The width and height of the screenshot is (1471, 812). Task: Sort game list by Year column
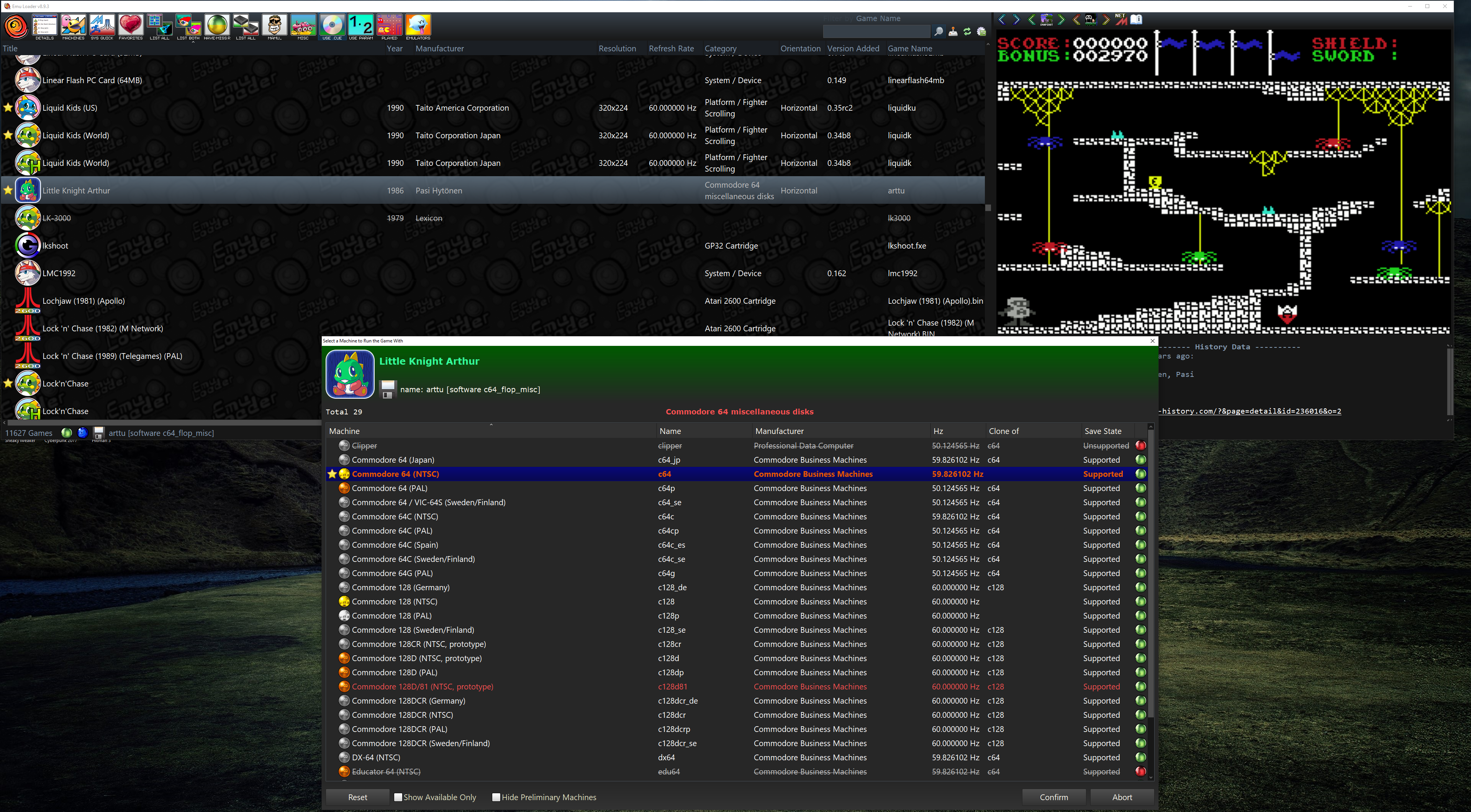(395, 49)
